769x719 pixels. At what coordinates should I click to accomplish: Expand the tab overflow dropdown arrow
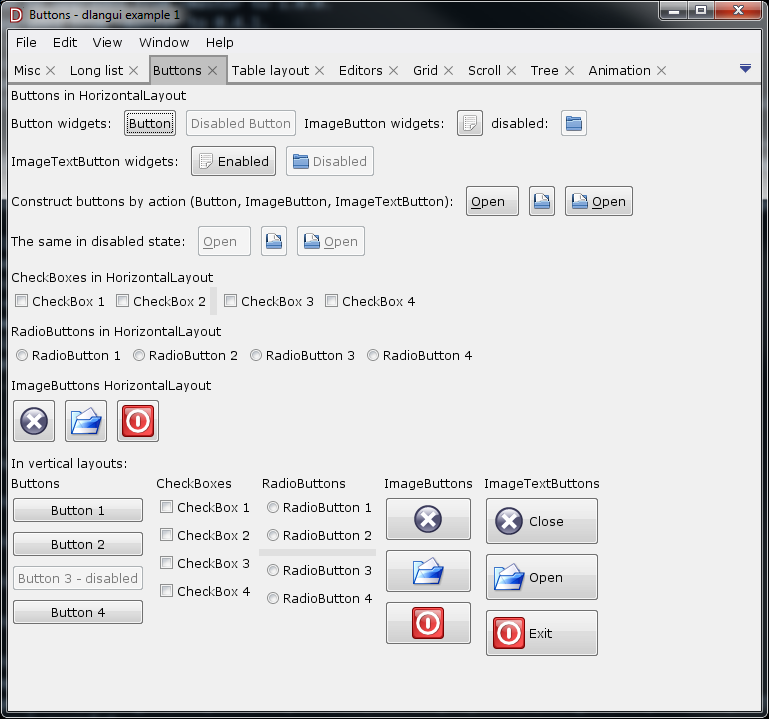(745, 68)
